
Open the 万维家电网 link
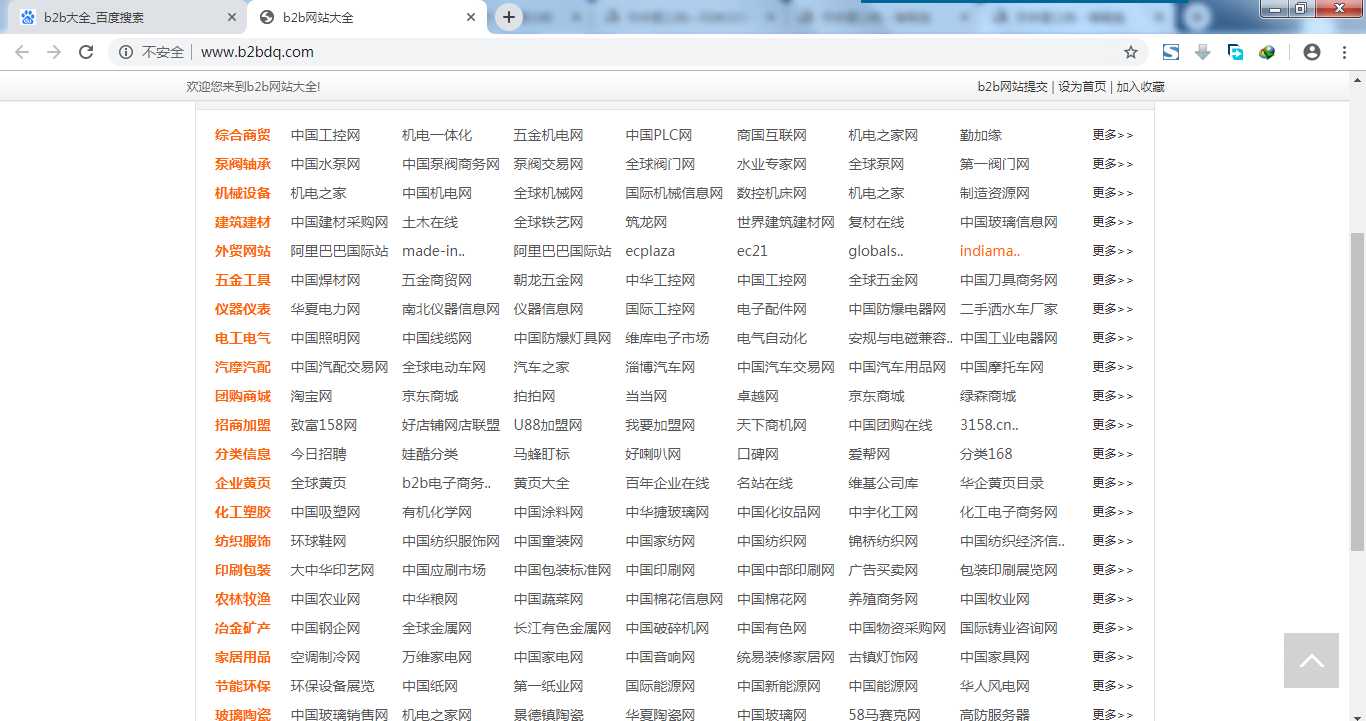coord(437,657)
